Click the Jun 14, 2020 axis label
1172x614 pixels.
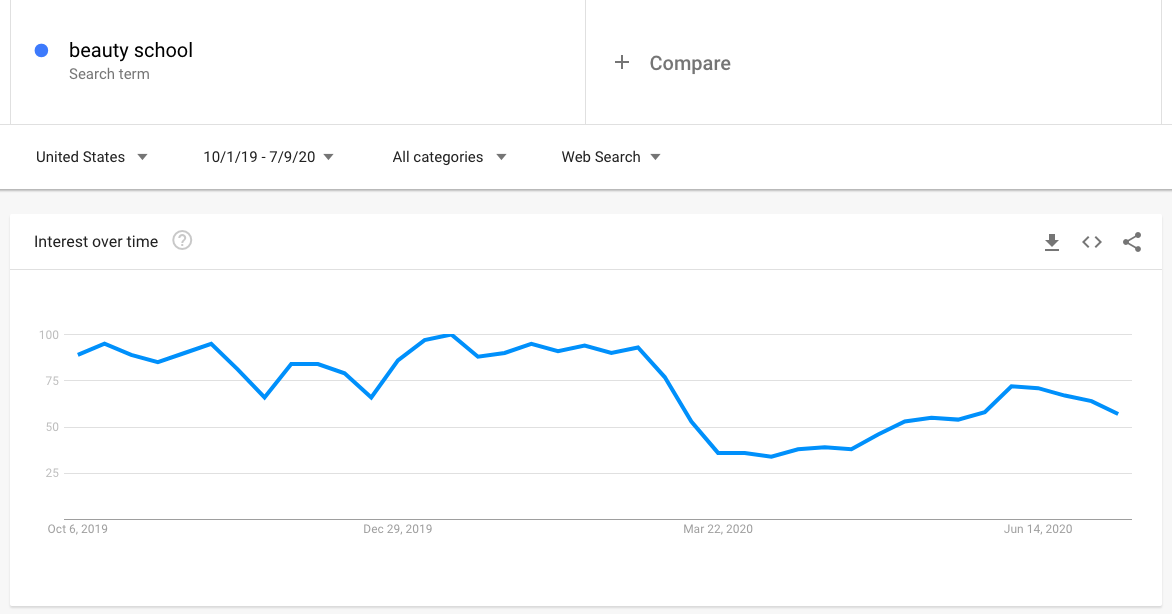pyautogui.click(x=1037, y=529)
